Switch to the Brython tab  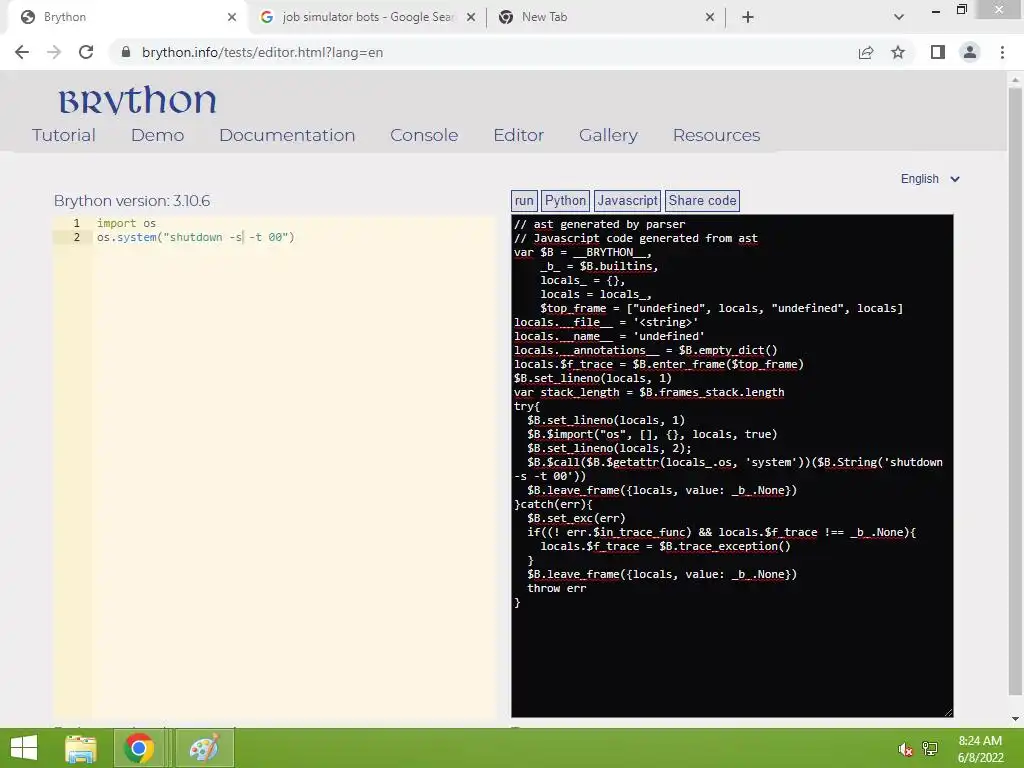(124, 17)
